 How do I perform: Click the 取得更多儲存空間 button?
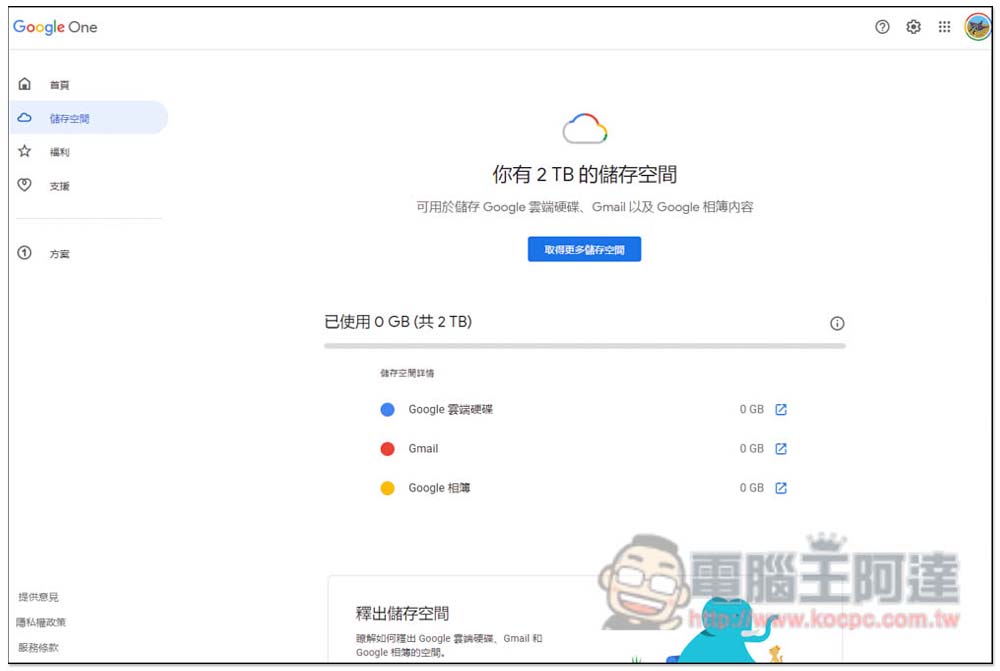[584, 249]
